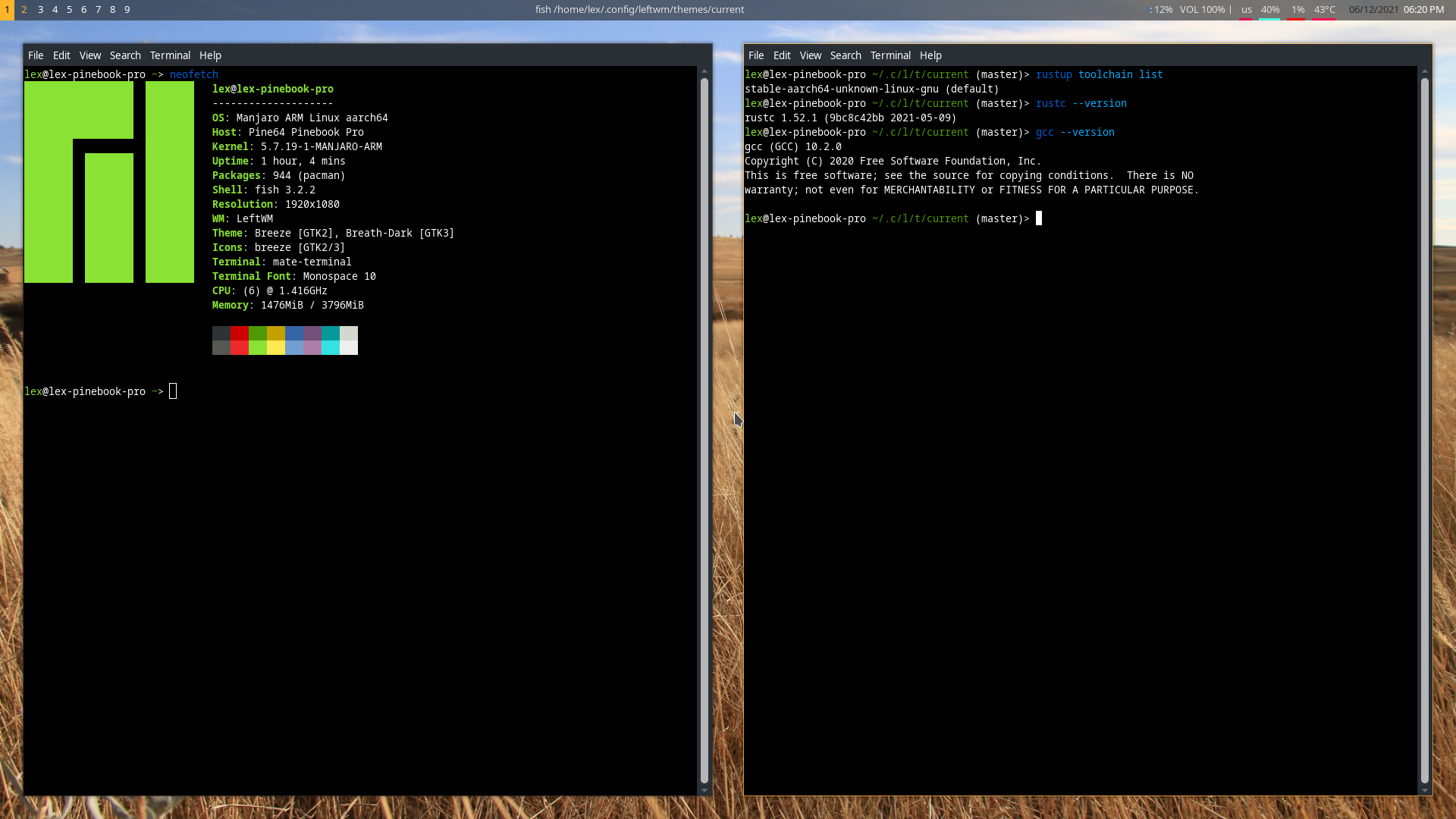This screenshot has width=1456, height=819.
Task: Click 'gcc (GCC) 10.2.0' output line
Action: point(793,146)
